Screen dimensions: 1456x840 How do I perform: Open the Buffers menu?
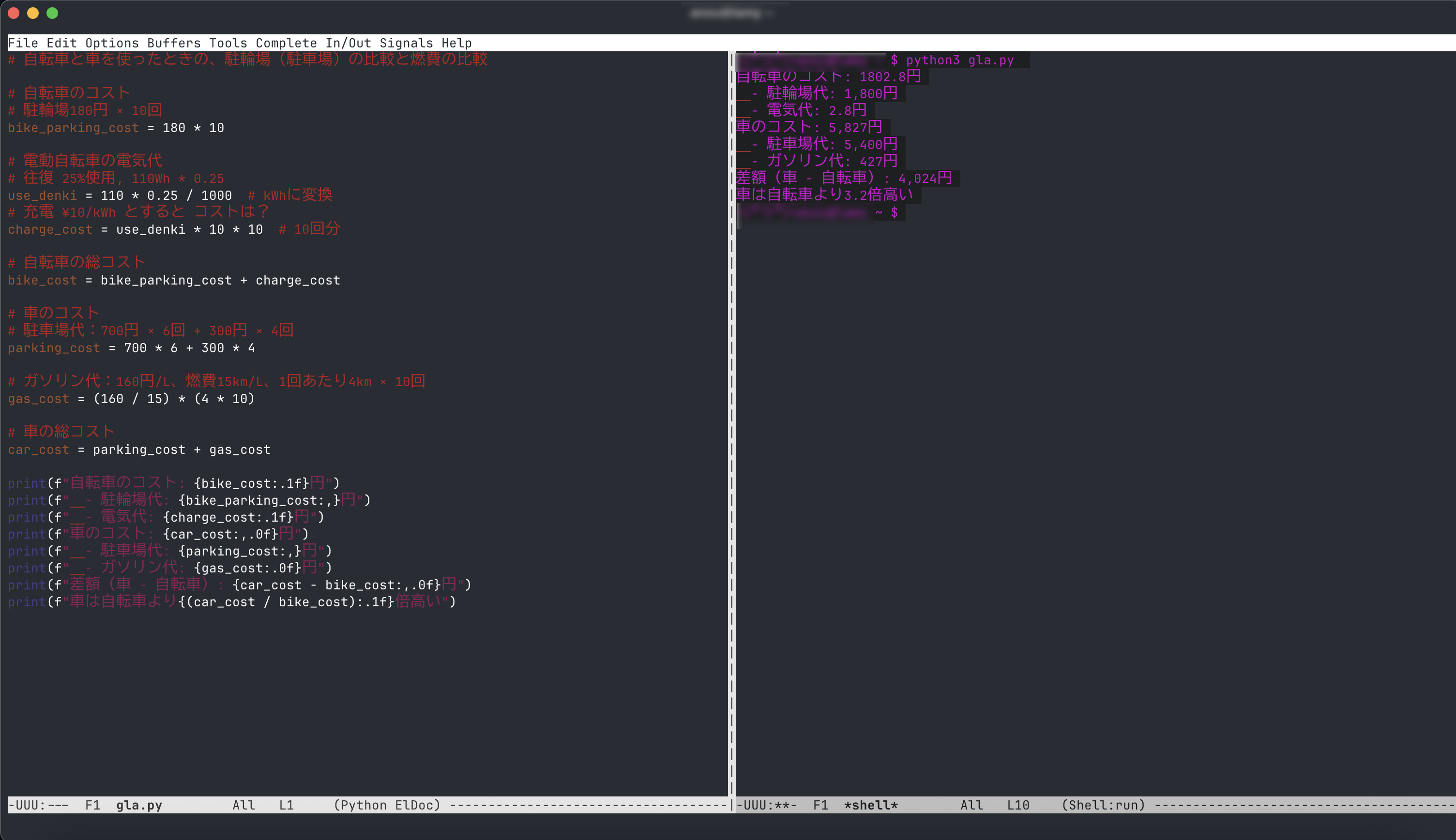coord(174,43)
